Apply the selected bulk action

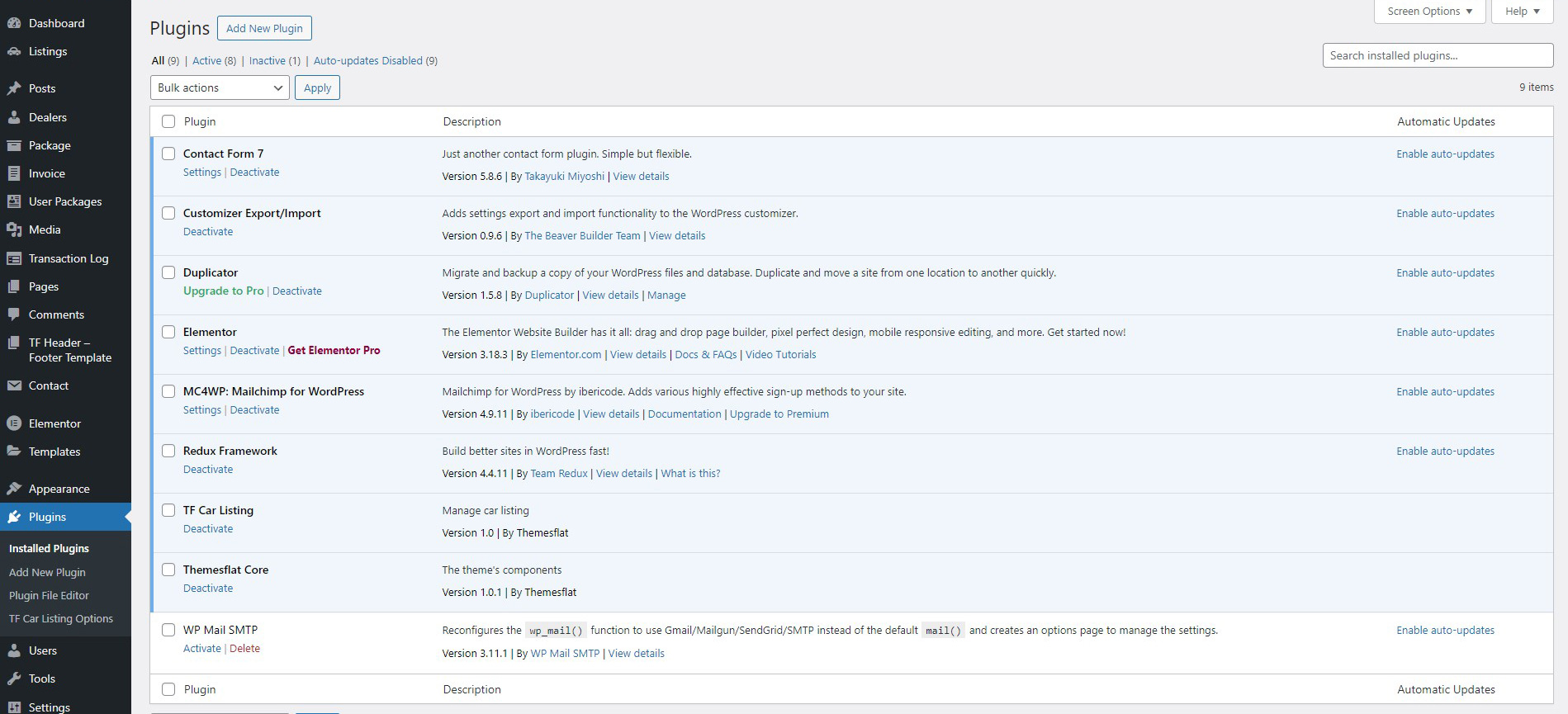[x=317, y=87]
